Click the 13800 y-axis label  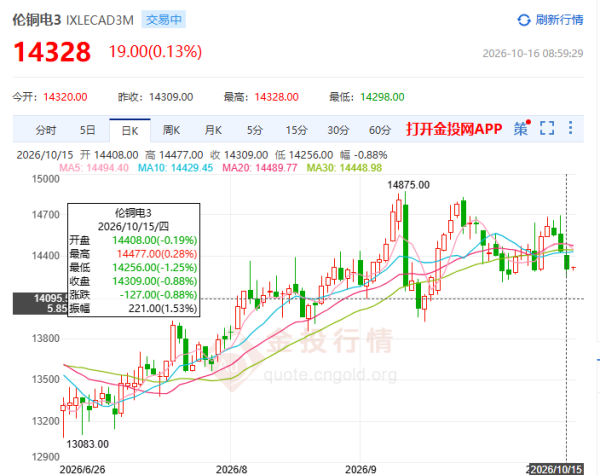point(46,339)
